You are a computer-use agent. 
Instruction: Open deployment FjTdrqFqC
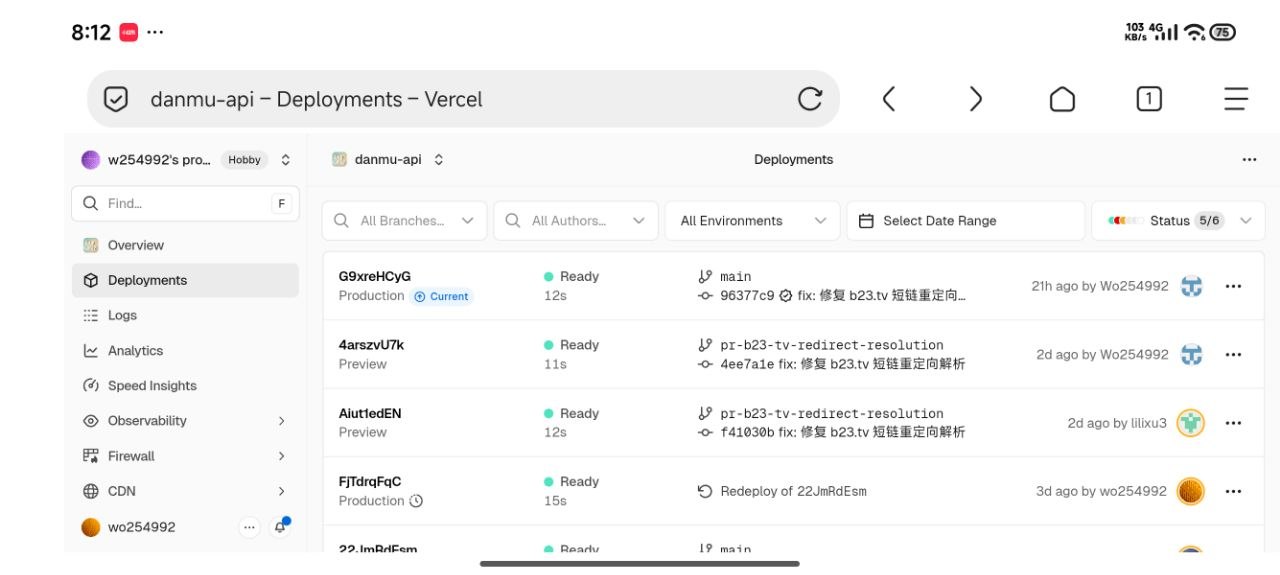point(370,481)
